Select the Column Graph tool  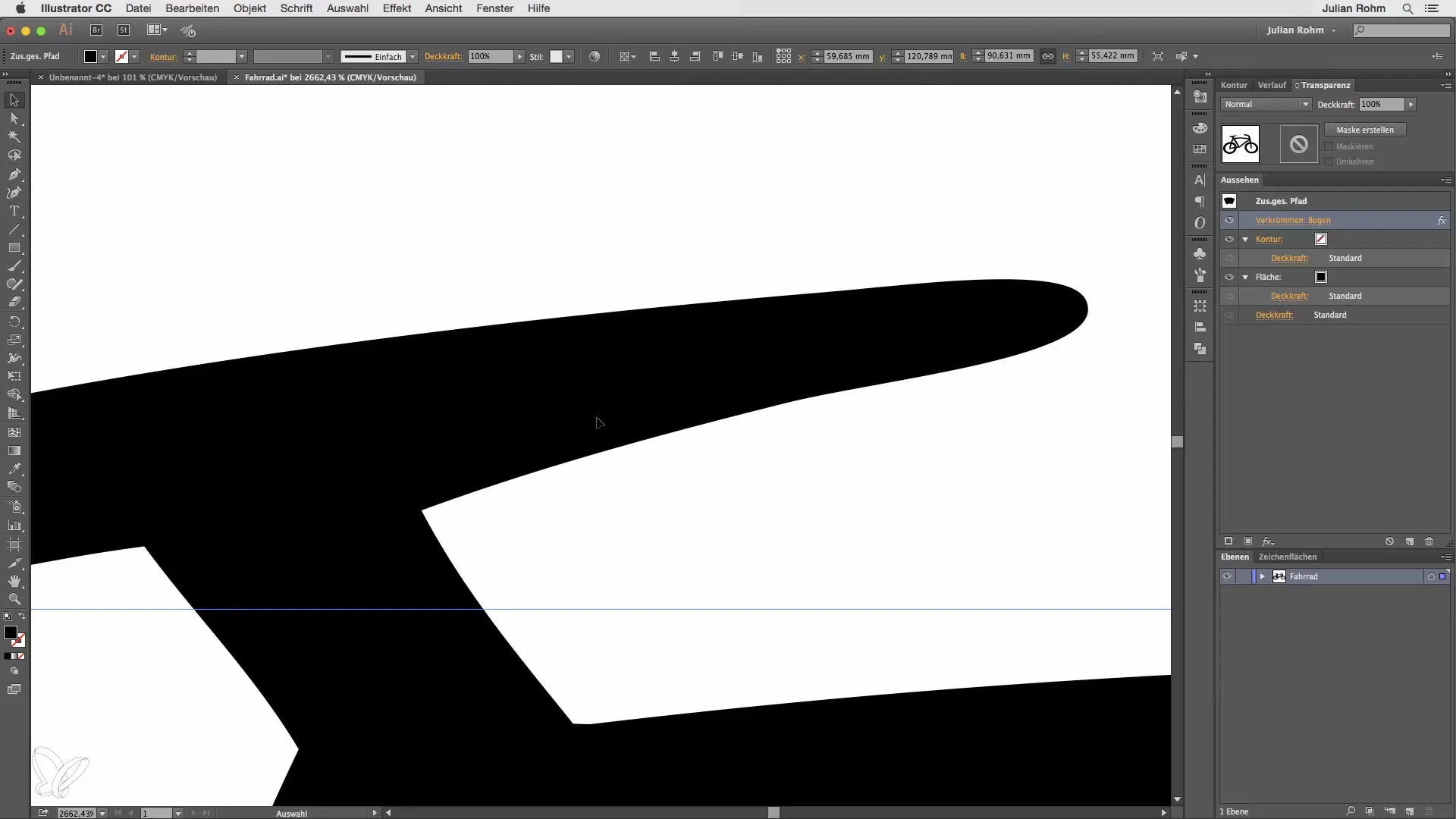click(x=14, y=525)
